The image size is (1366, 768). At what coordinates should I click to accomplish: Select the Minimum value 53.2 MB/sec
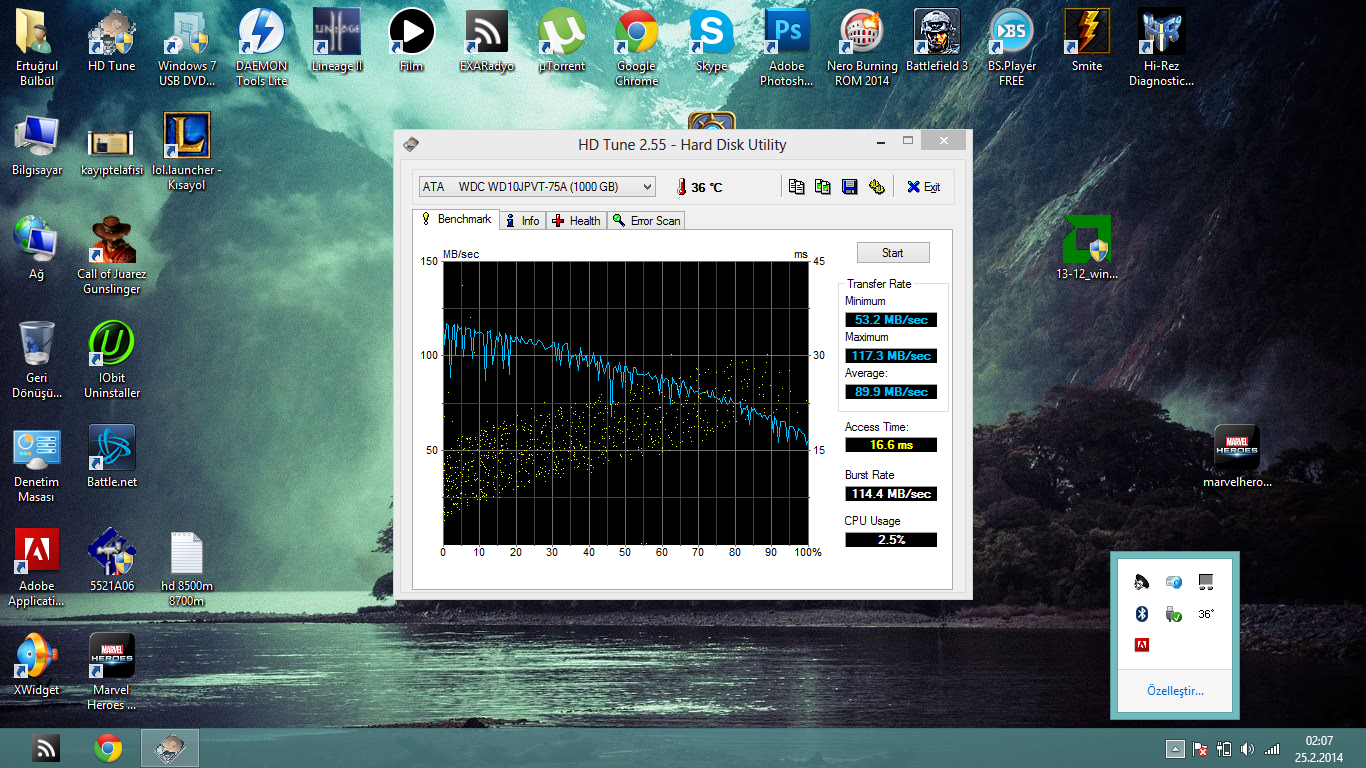click(x=891, y=320)
